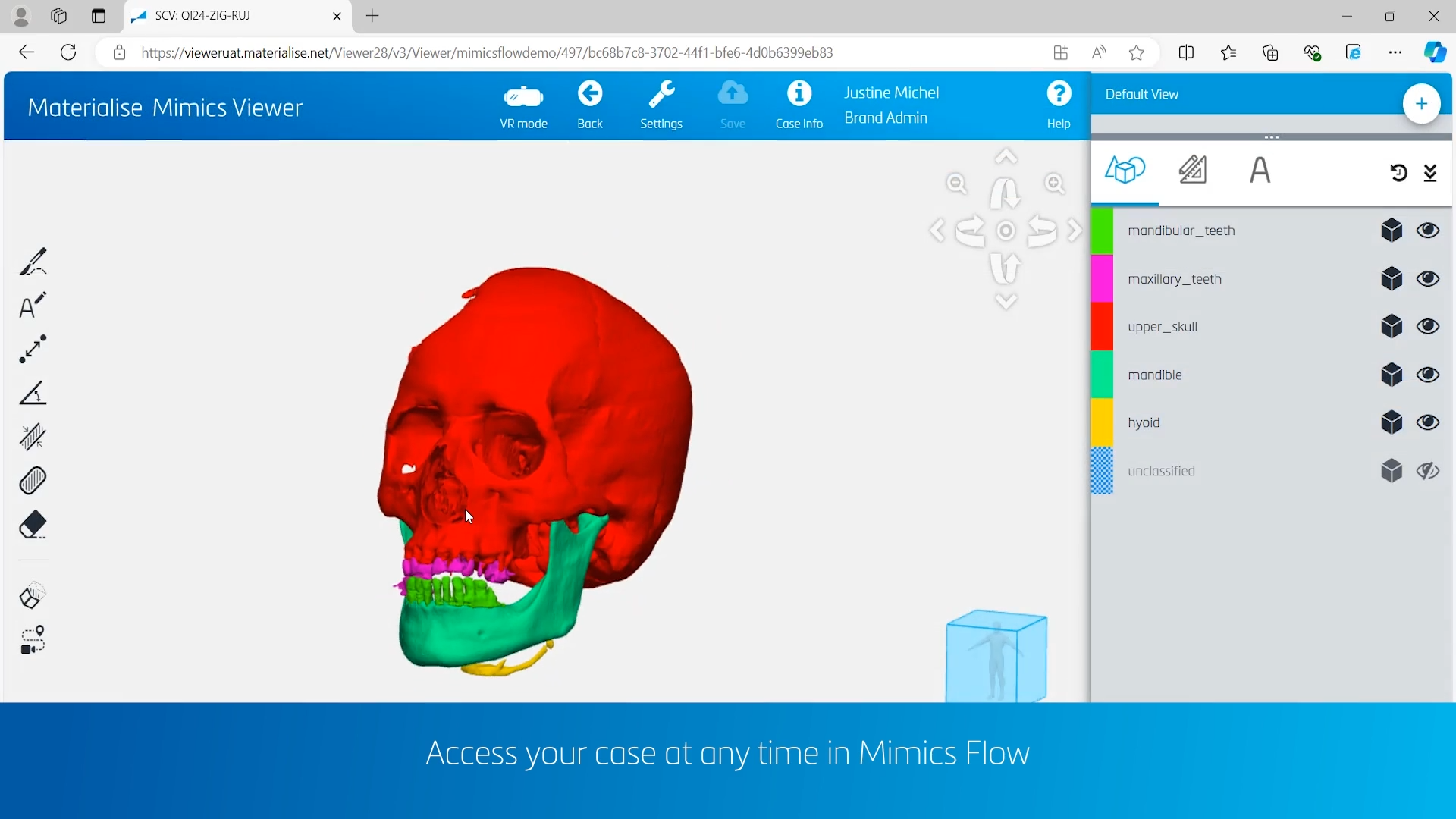This screenshot has height=819, width=1456.
Task: Switch to the 3D parts tab
Action: coord(1125,170)
